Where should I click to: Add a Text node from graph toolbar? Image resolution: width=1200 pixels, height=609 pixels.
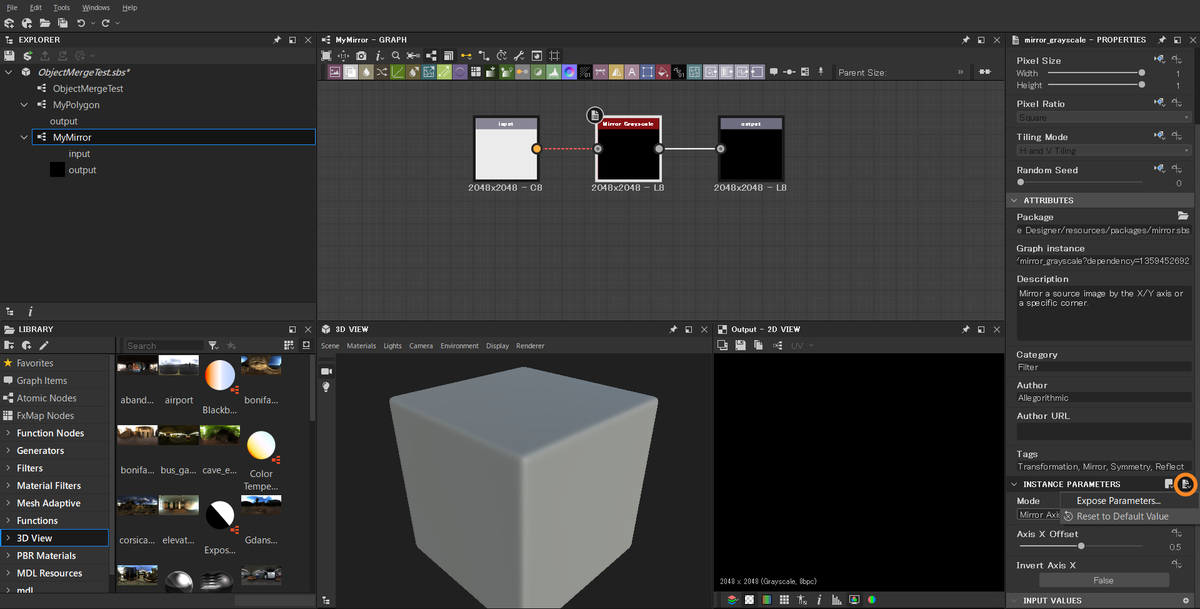631,72
